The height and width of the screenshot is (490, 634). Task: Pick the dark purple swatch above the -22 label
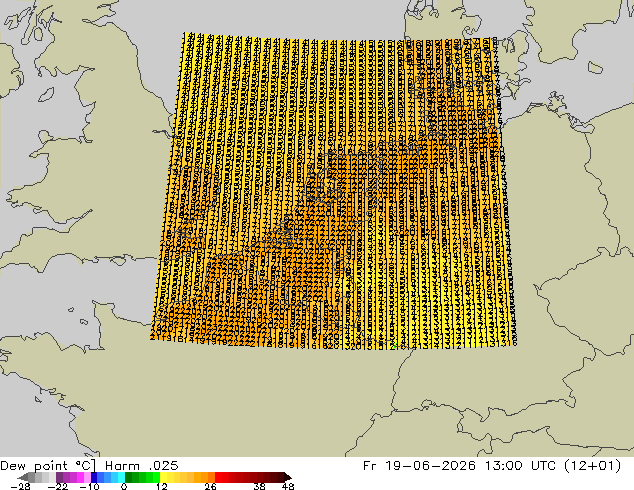pos(59,477)
